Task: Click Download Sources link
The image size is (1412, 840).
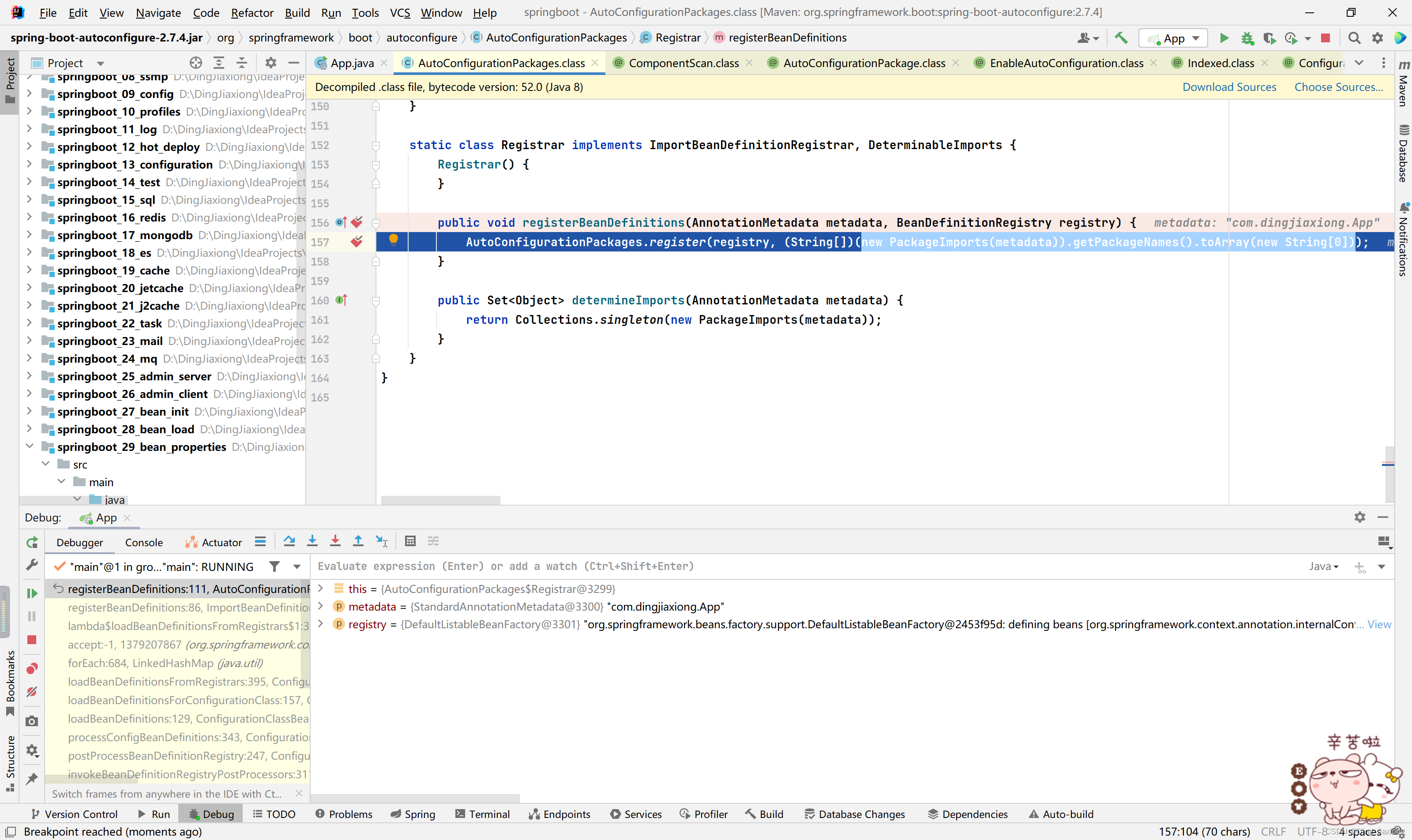Action: pyautogui.click(x=1229, y=86)
